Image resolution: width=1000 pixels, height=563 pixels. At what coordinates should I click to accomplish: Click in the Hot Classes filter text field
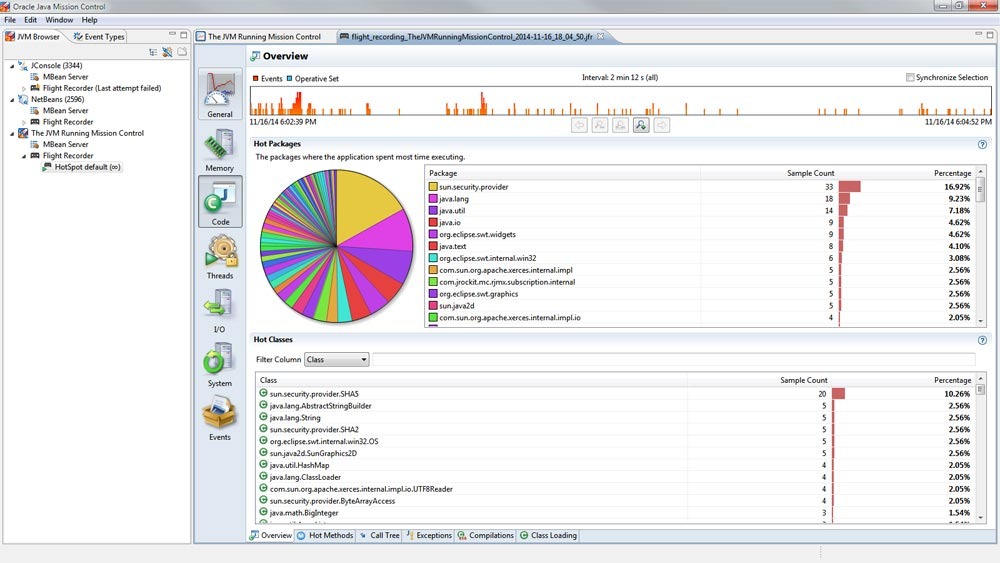[673, 360]
